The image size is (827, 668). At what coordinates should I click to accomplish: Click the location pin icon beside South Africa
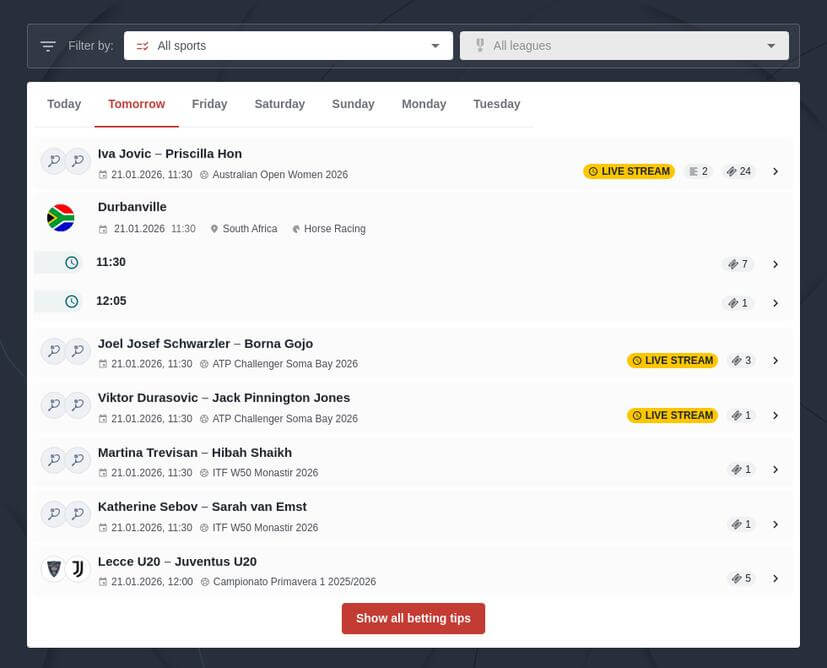pyautogui.click(x=213, y=228)
